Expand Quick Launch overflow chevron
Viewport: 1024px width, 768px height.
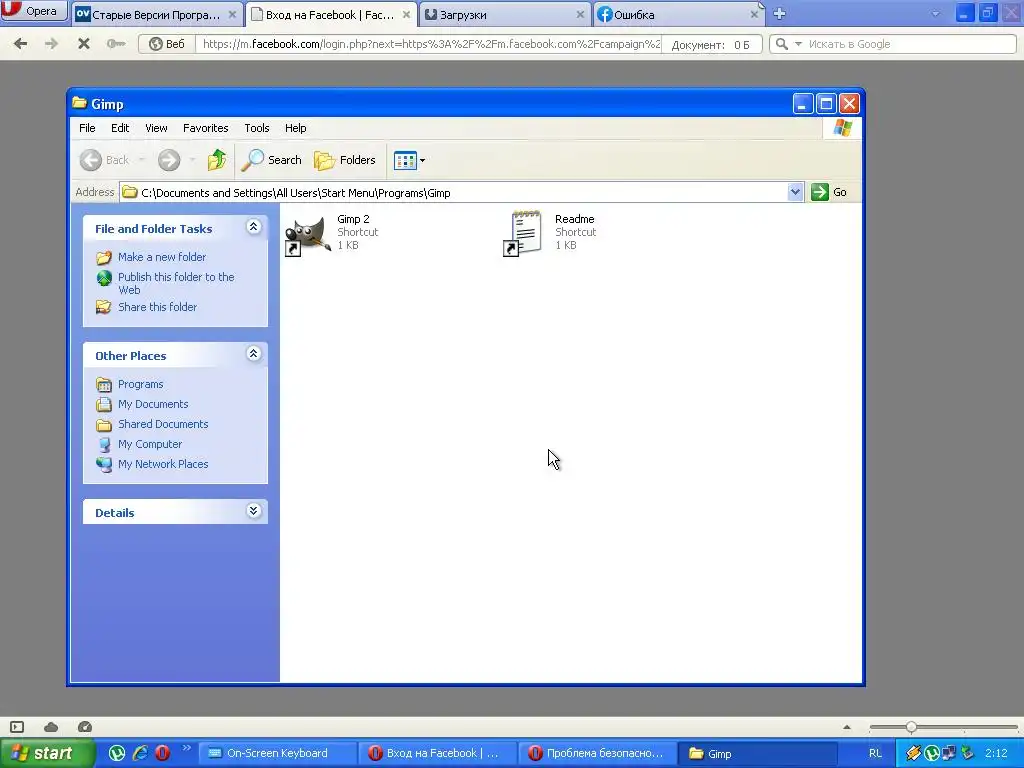[x=186, y=748]
